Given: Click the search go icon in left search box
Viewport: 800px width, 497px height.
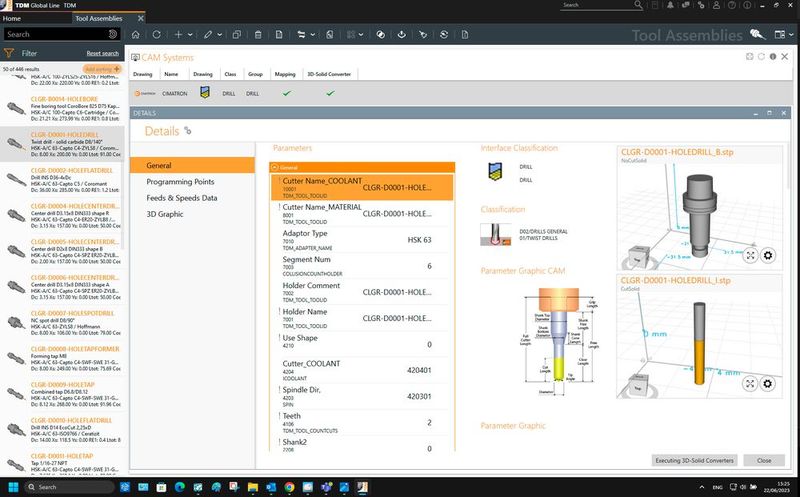Looking at the screenshot, I should (x=113, y=34).
